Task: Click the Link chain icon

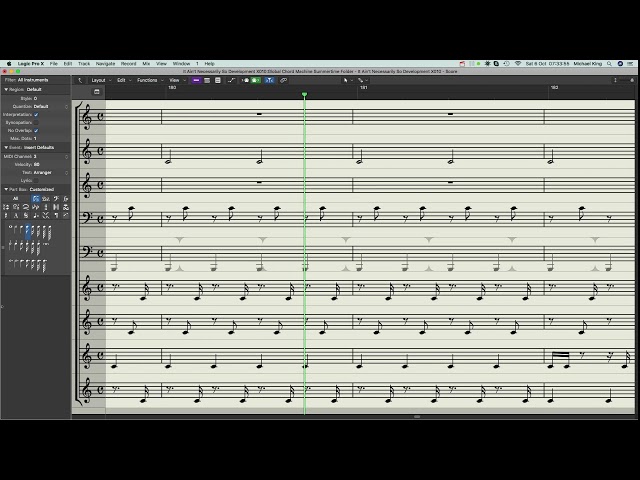Action: click(x=283, y=80)
